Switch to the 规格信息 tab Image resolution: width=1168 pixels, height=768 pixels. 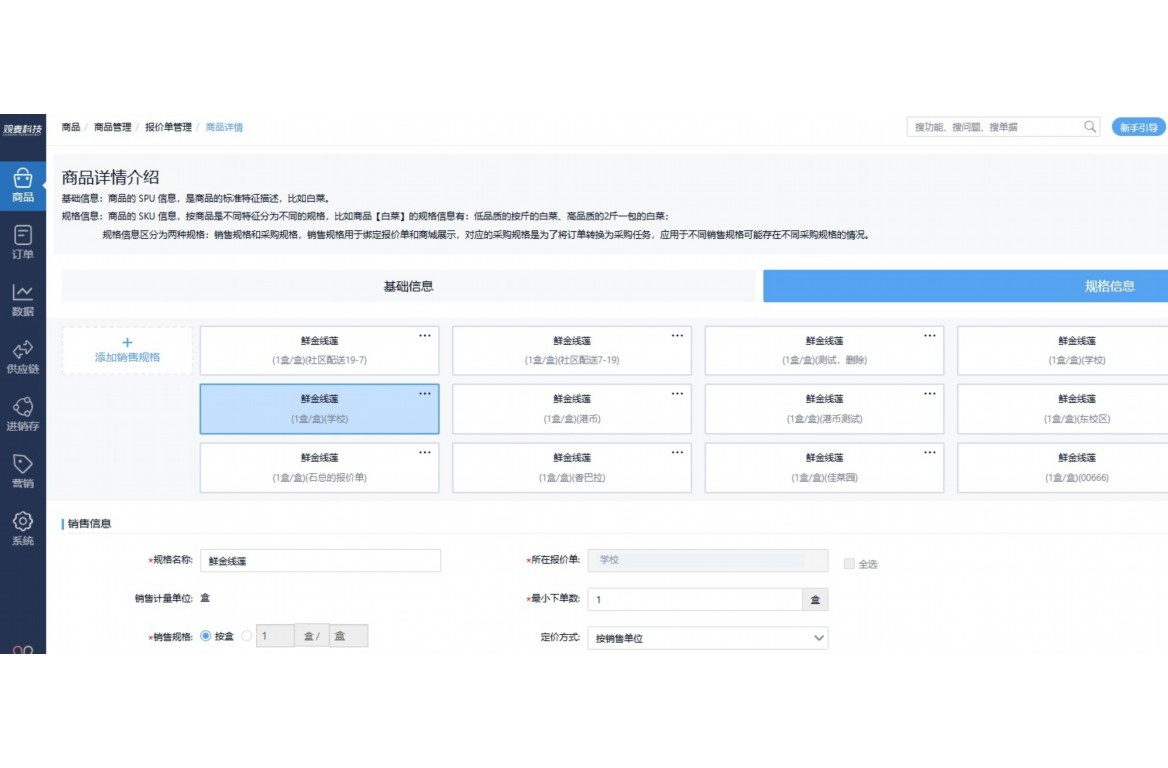tap(965, 286)
